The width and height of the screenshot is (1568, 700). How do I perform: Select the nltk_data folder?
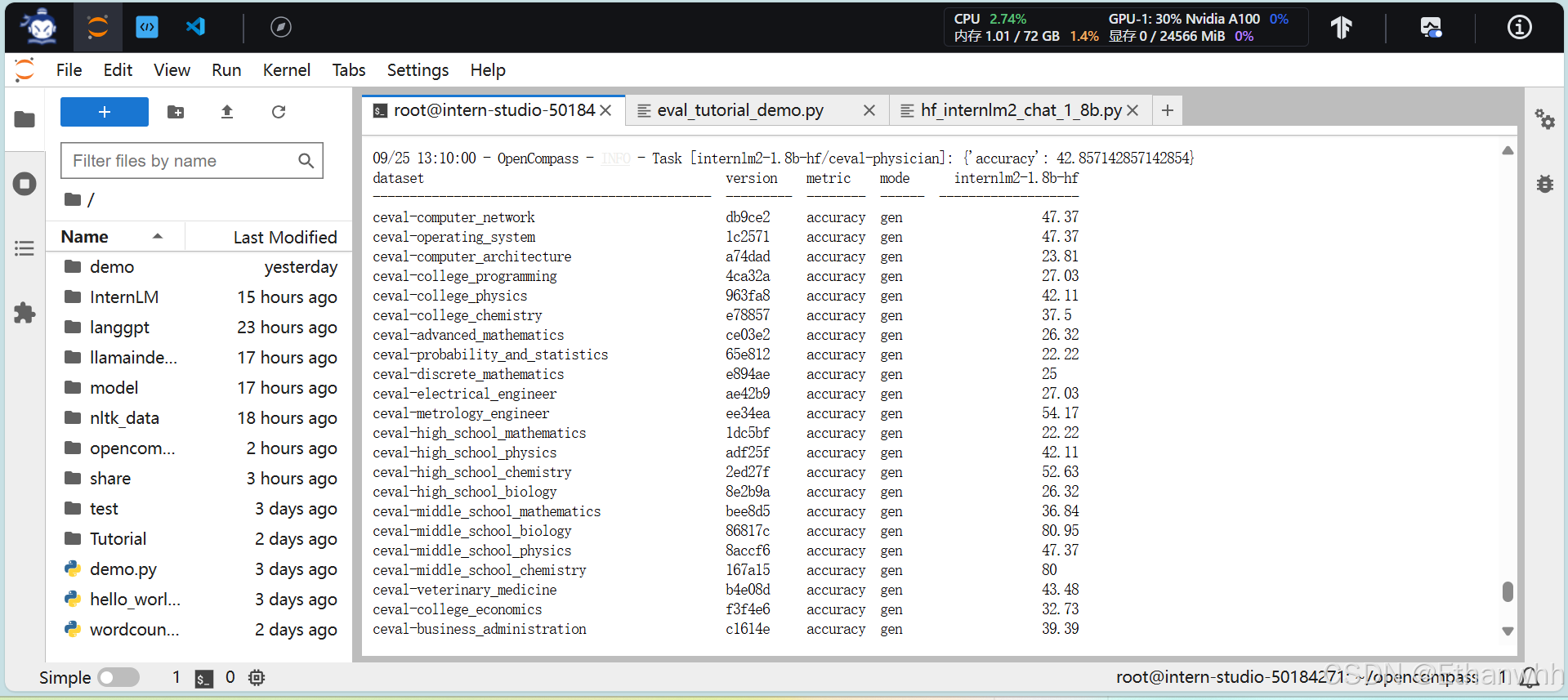tap(199, 418)
